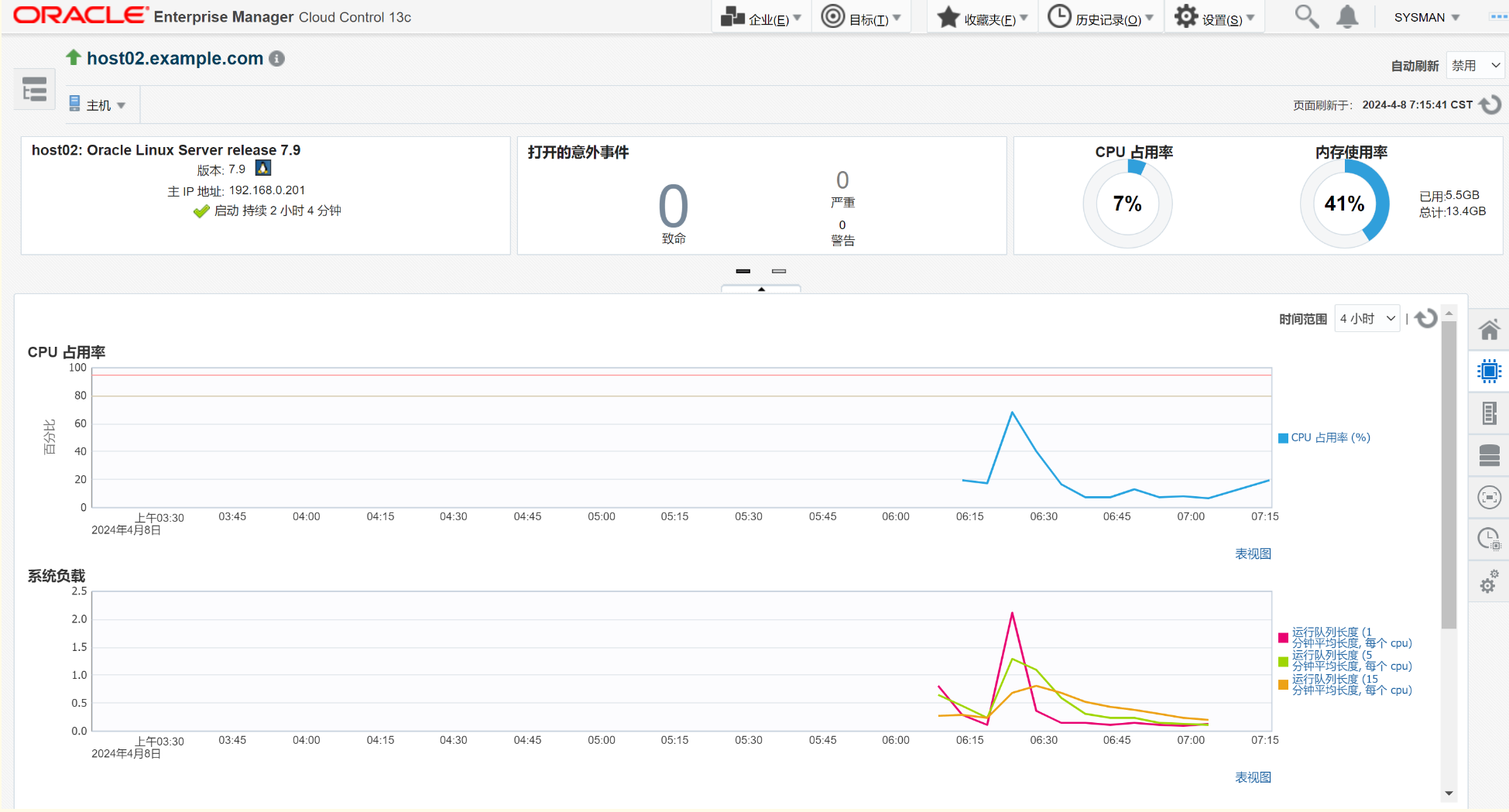Screen dimensions: 1509x812
Task: Click the 警告 warning incidents count
Action: (x=842, y=225)
